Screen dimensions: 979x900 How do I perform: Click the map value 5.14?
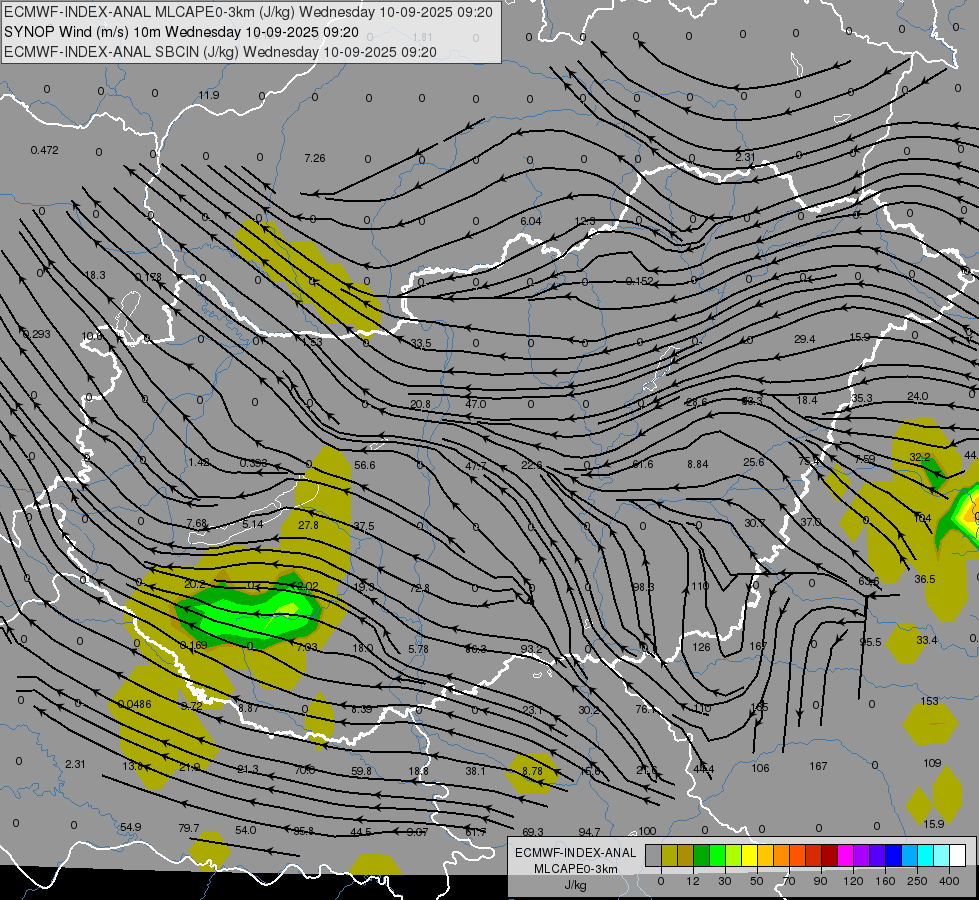tap(253, 524)
